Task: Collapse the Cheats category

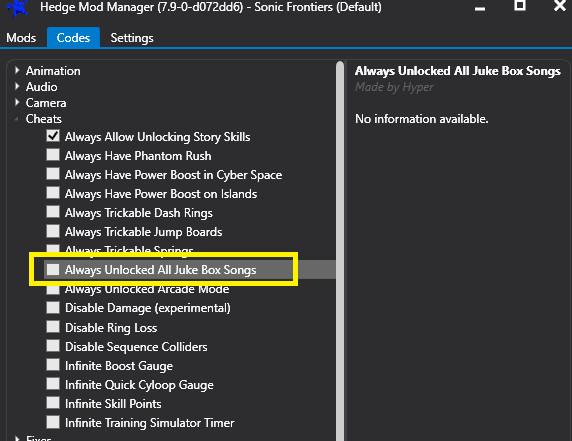Action: [x=16, y=119]
